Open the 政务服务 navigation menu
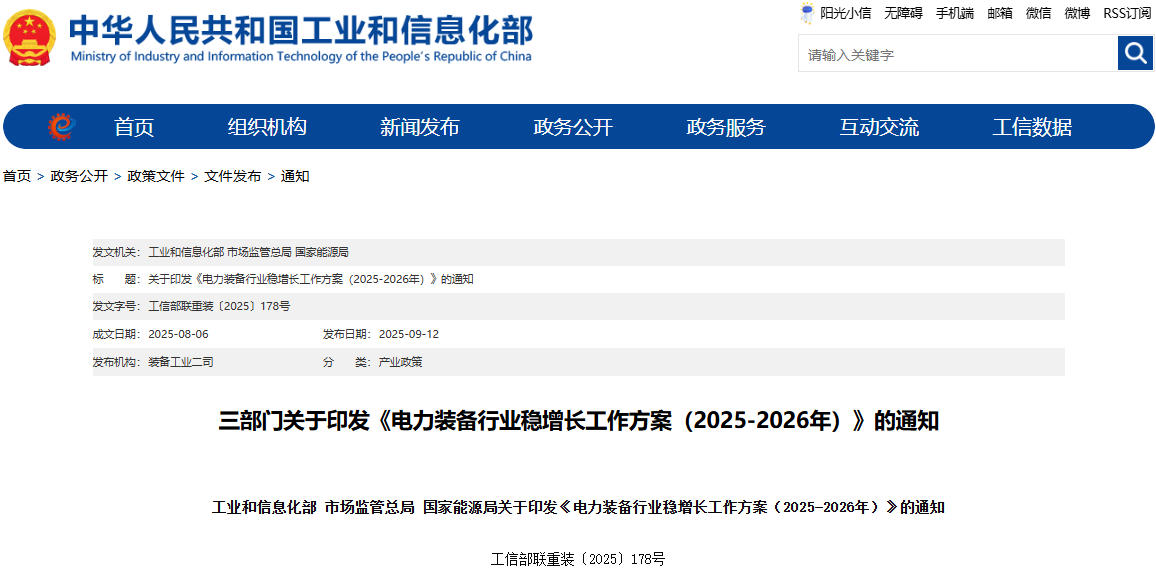Viewport: 1156px width, 573px height. pos(726,127)
